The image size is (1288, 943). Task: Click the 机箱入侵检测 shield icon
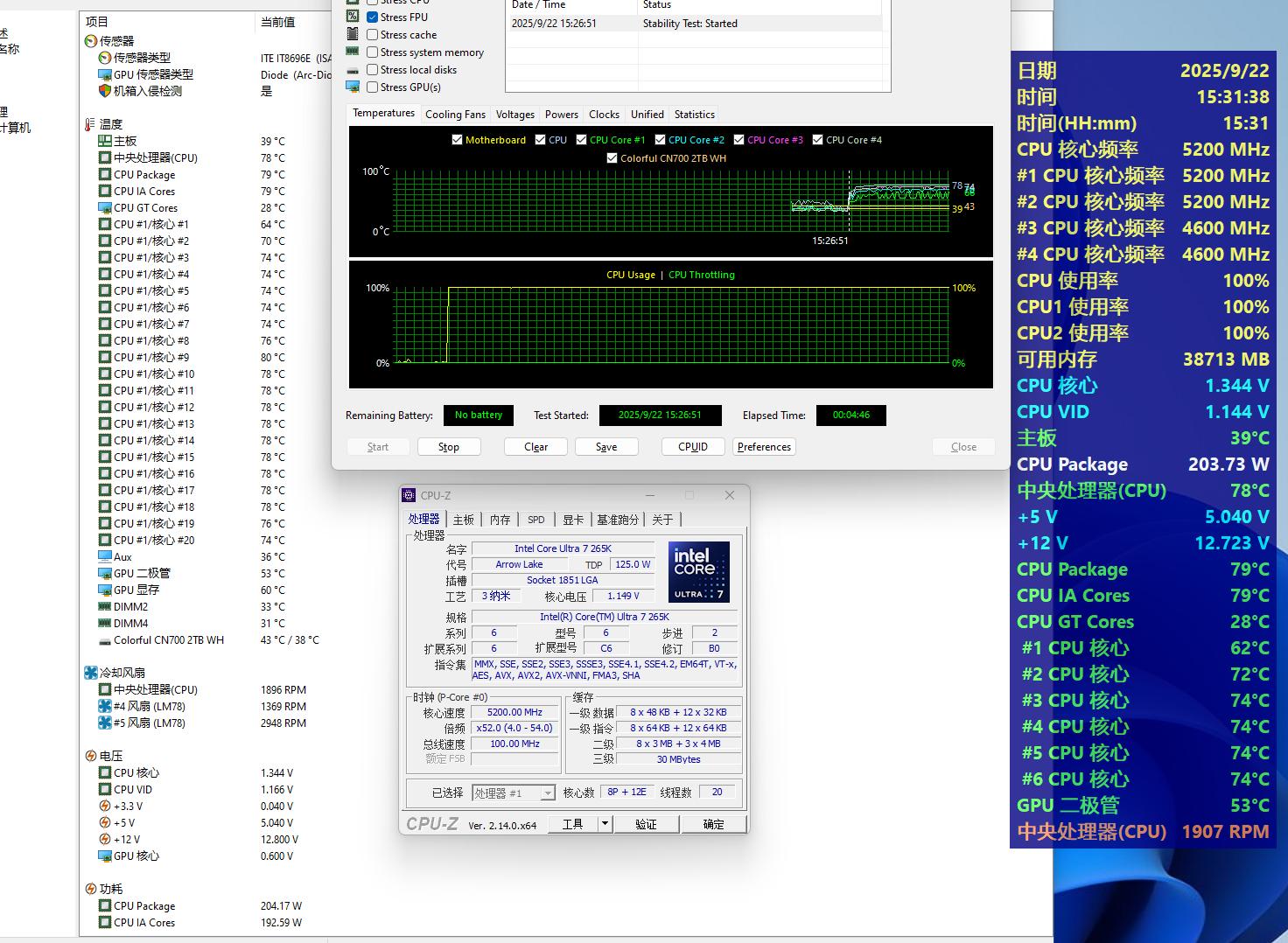[x=104, y=91]
